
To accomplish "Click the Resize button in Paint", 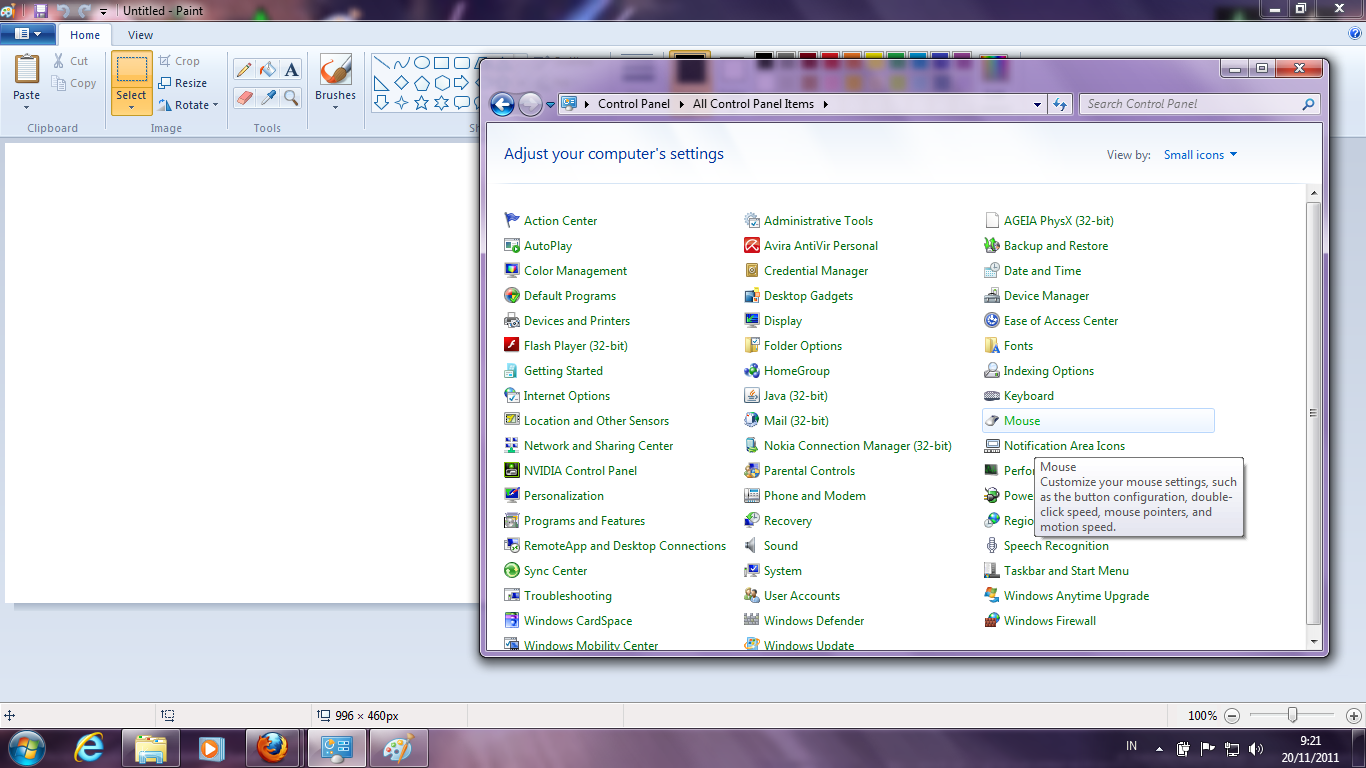I will coord(183,83).
